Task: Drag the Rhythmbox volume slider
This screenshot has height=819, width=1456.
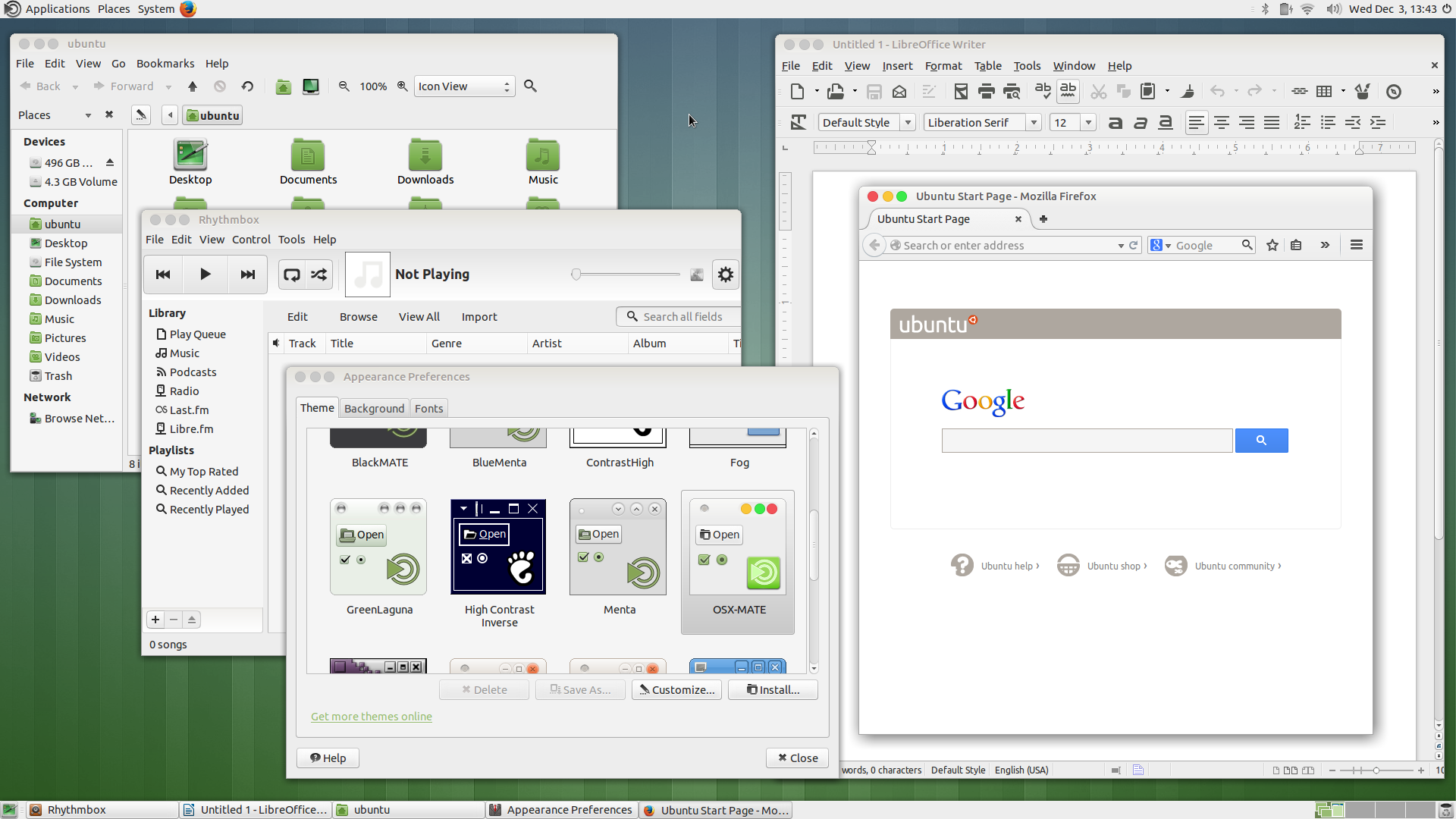Action: pos(576,273)
